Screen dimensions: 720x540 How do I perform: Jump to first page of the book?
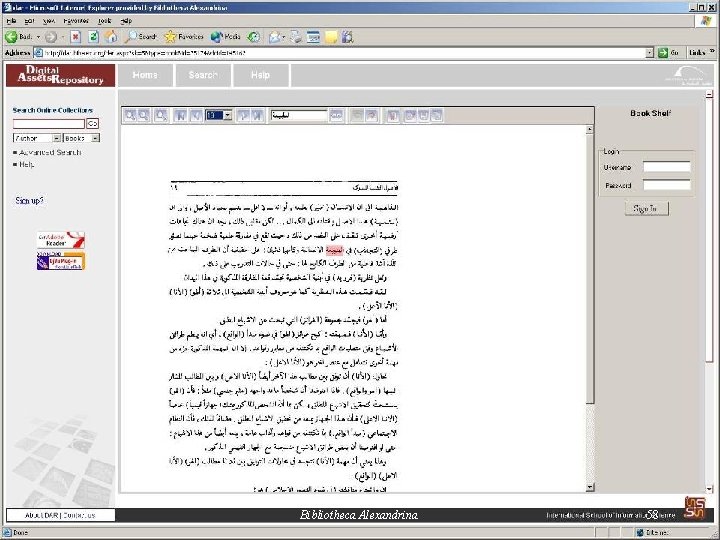pyautogui.click(x=180, y=115)
